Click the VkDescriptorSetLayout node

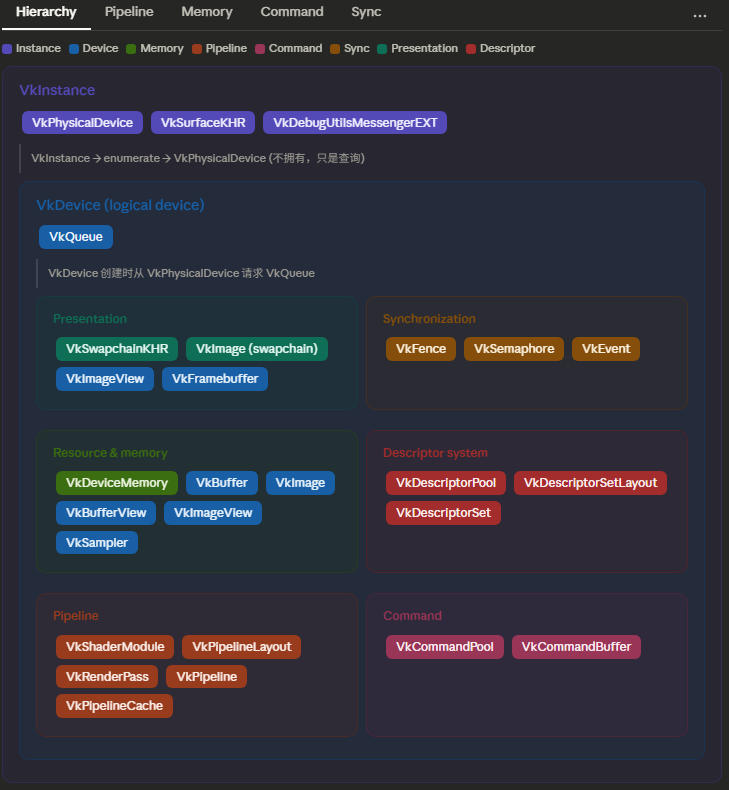[590, 483]
